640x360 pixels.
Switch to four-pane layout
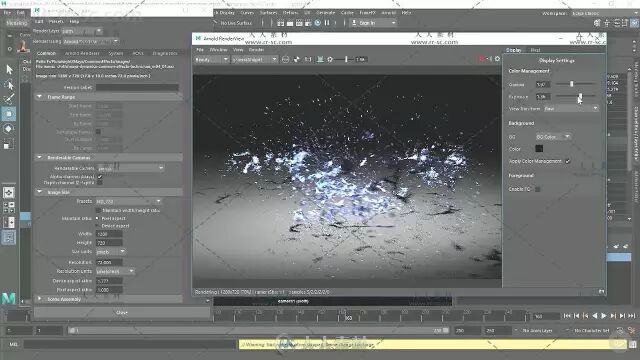[9, 207]
